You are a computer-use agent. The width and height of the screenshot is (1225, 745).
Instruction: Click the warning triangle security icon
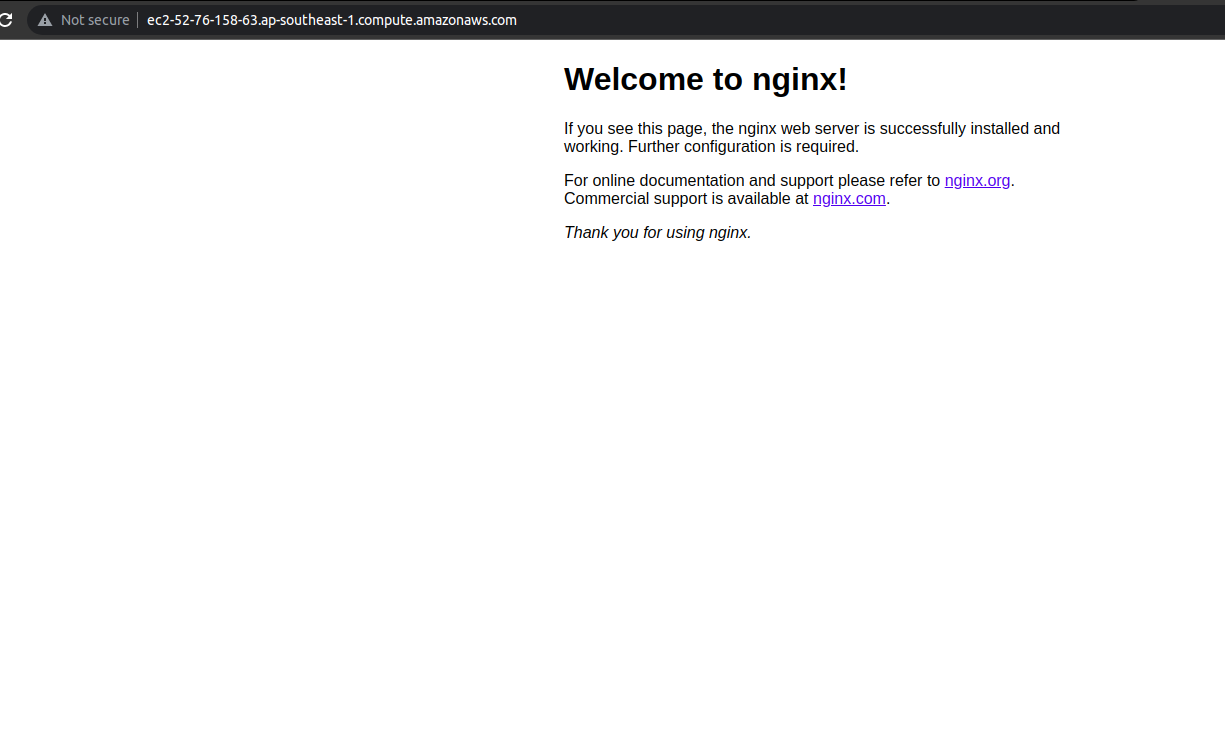pos(45,20)
